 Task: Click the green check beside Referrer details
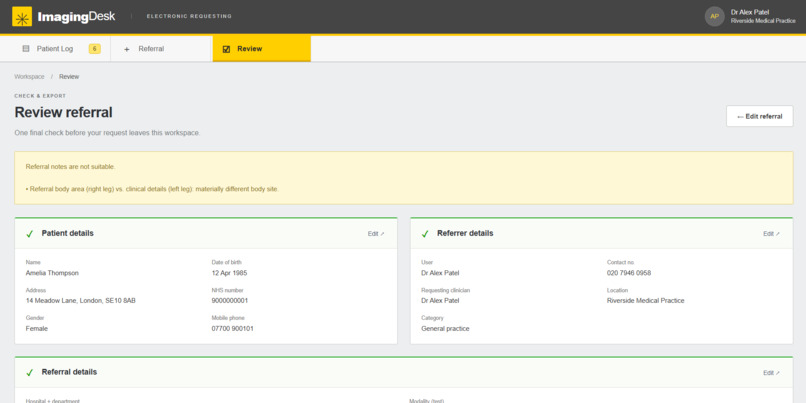(x=425, y=234)
